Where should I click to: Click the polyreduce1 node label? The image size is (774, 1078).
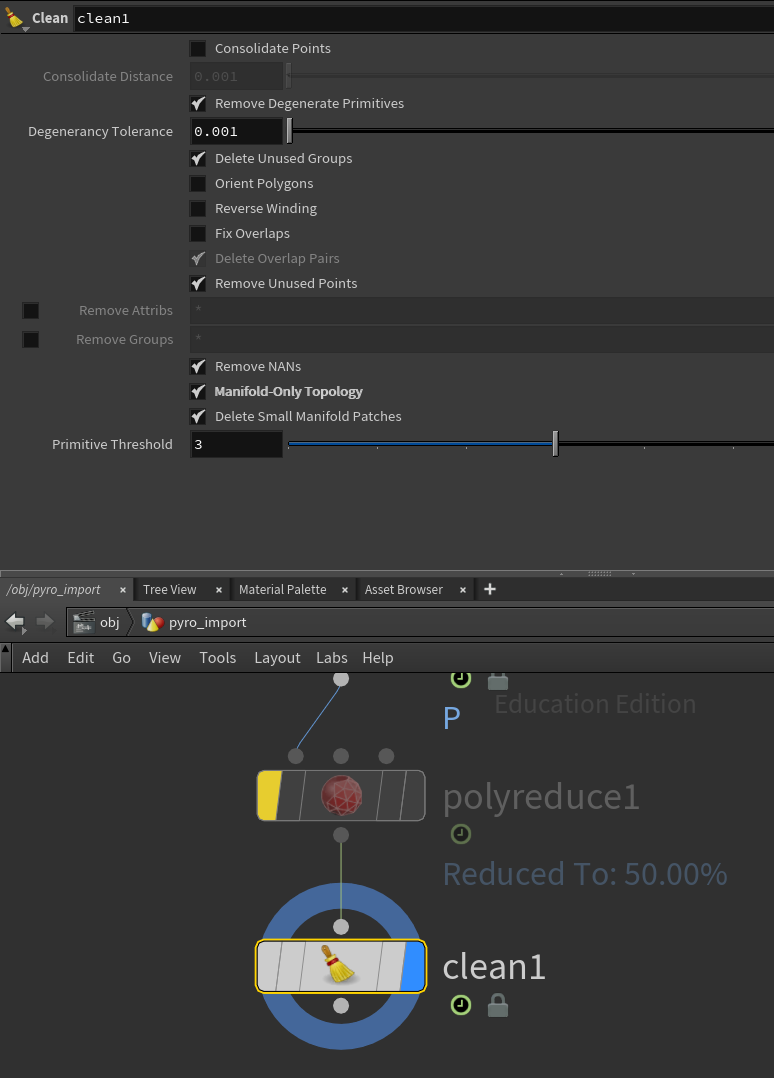541,798
